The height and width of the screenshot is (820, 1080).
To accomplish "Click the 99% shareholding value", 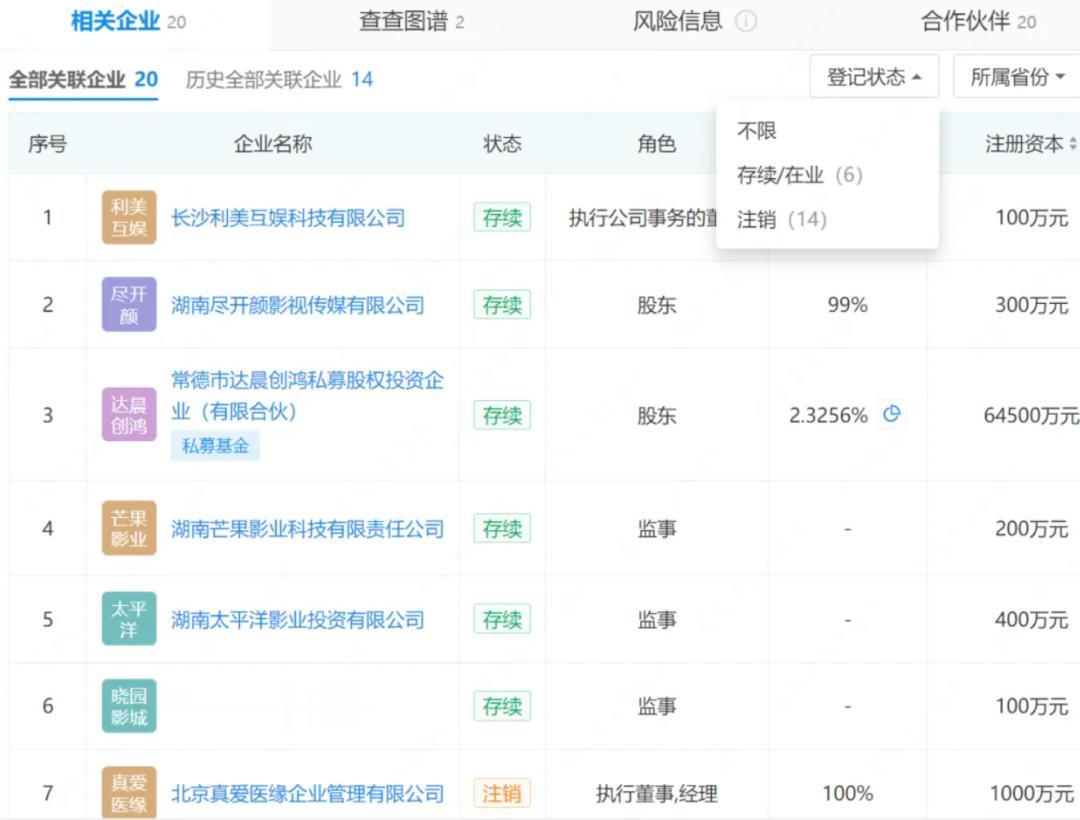I will pyautogui.click(x=847, y=305).
